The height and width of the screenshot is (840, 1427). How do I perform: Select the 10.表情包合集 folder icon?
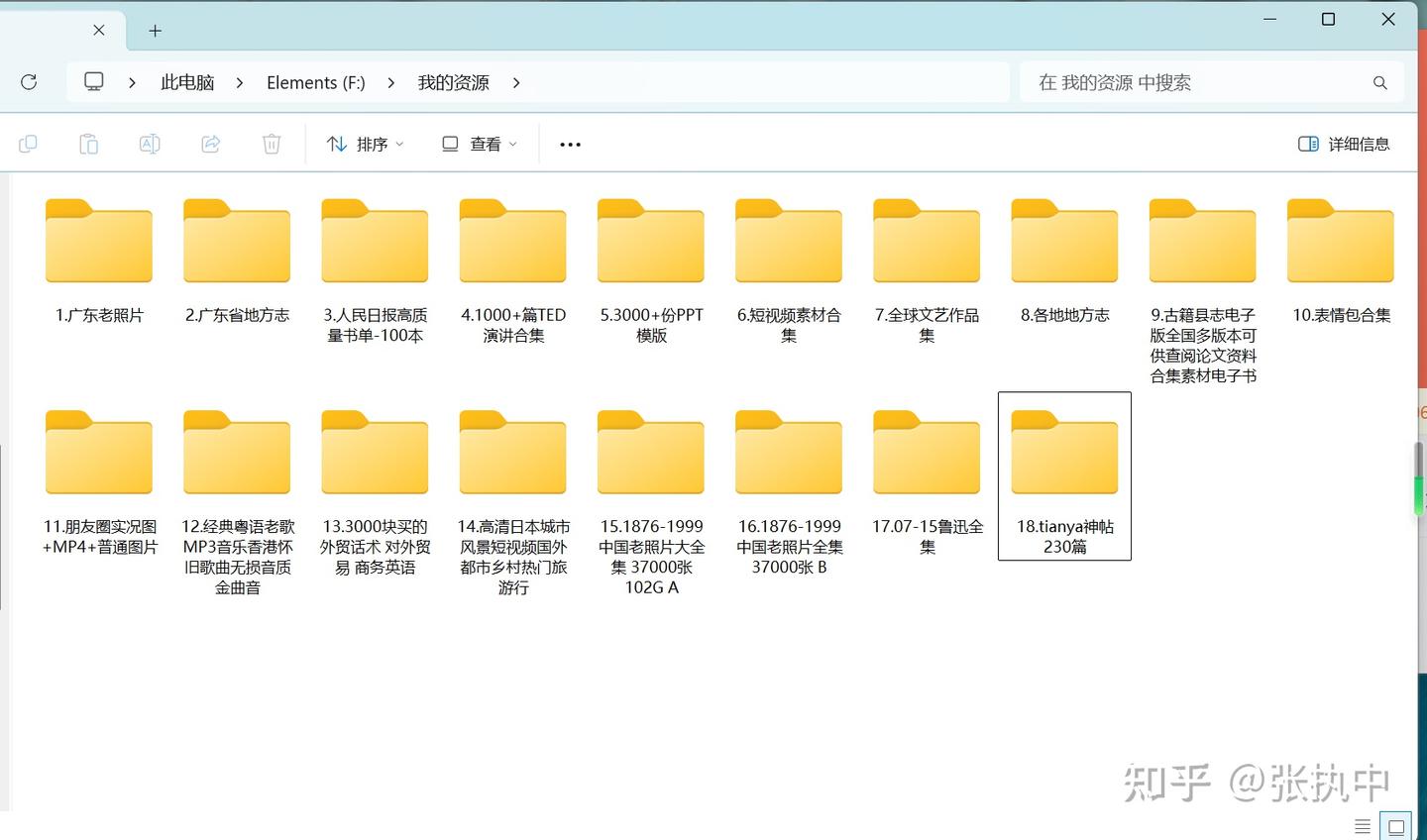[x=1341, y=241]
